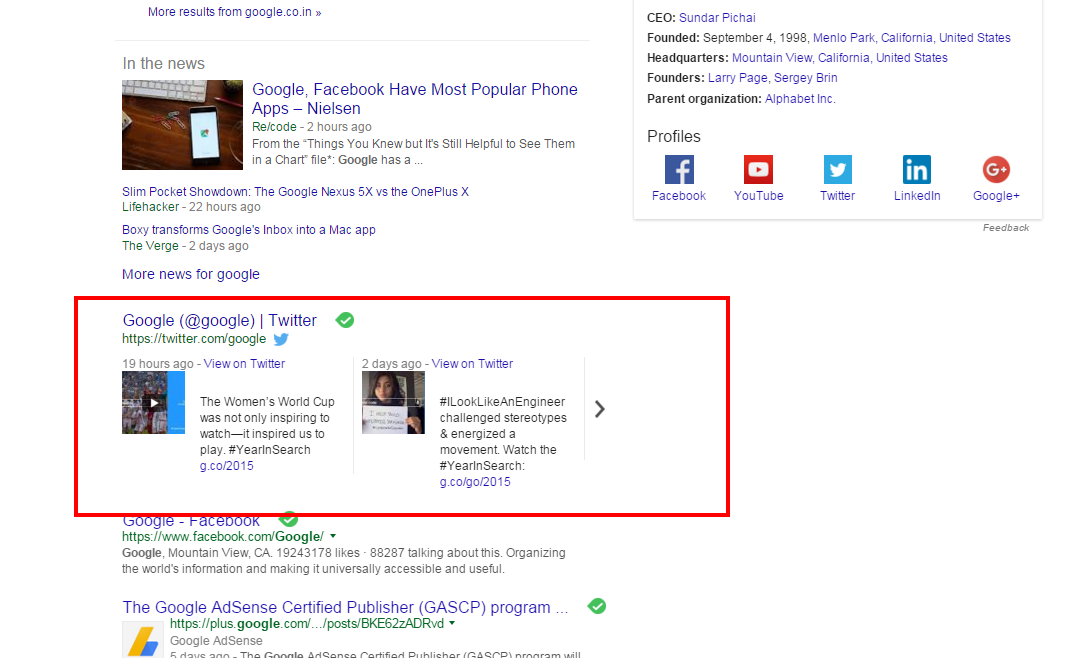Click the 'Feedback' link under knowledge panel
This screenshot has height=658, width=1070.
point(1006,228)
